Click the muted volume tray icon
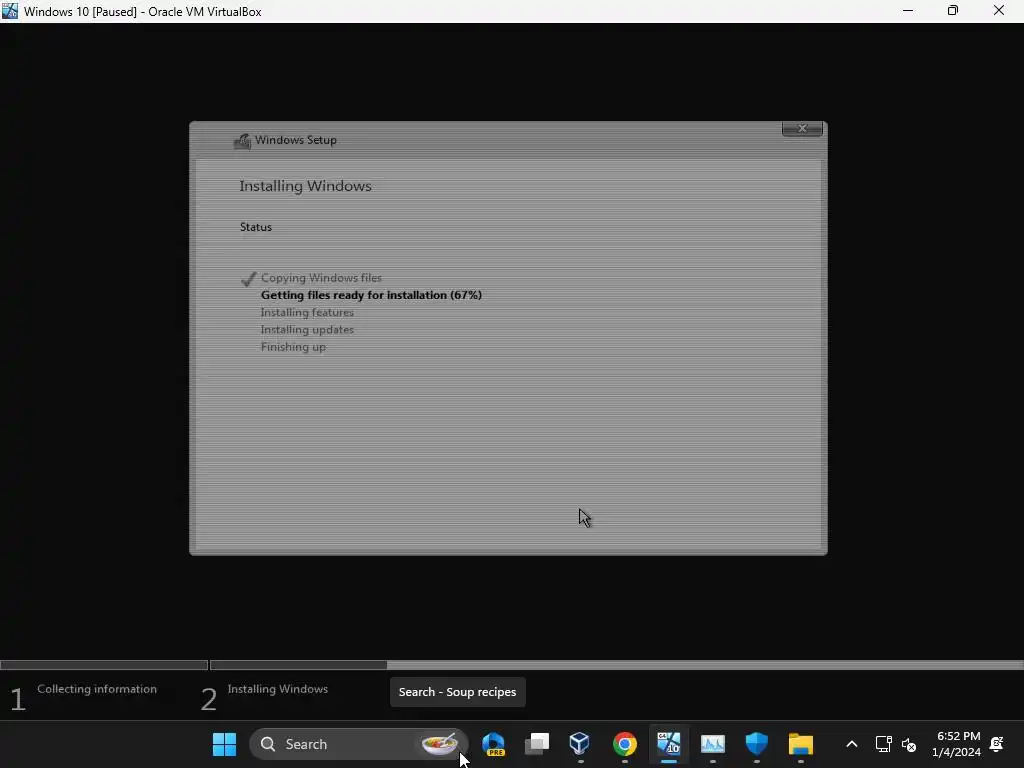This screenshot has height=768, width=1024. pos(908,744)
